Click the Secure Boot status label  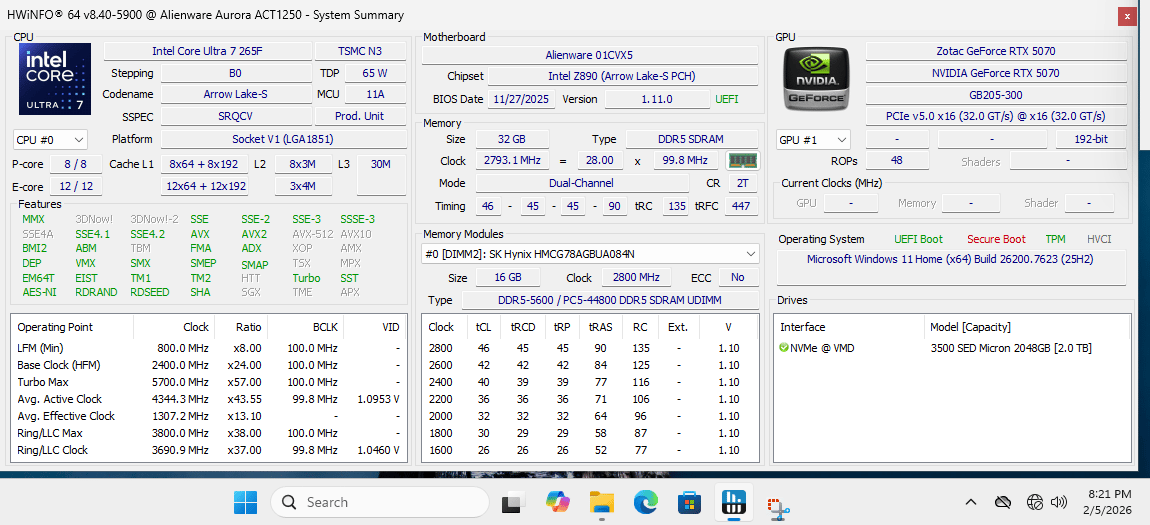(995, 239)
